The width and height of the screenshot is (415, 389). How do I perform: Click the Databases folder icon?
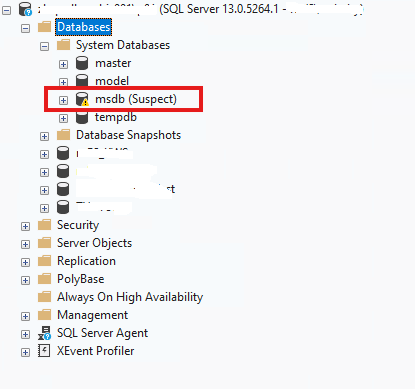[x=44, y=27]
